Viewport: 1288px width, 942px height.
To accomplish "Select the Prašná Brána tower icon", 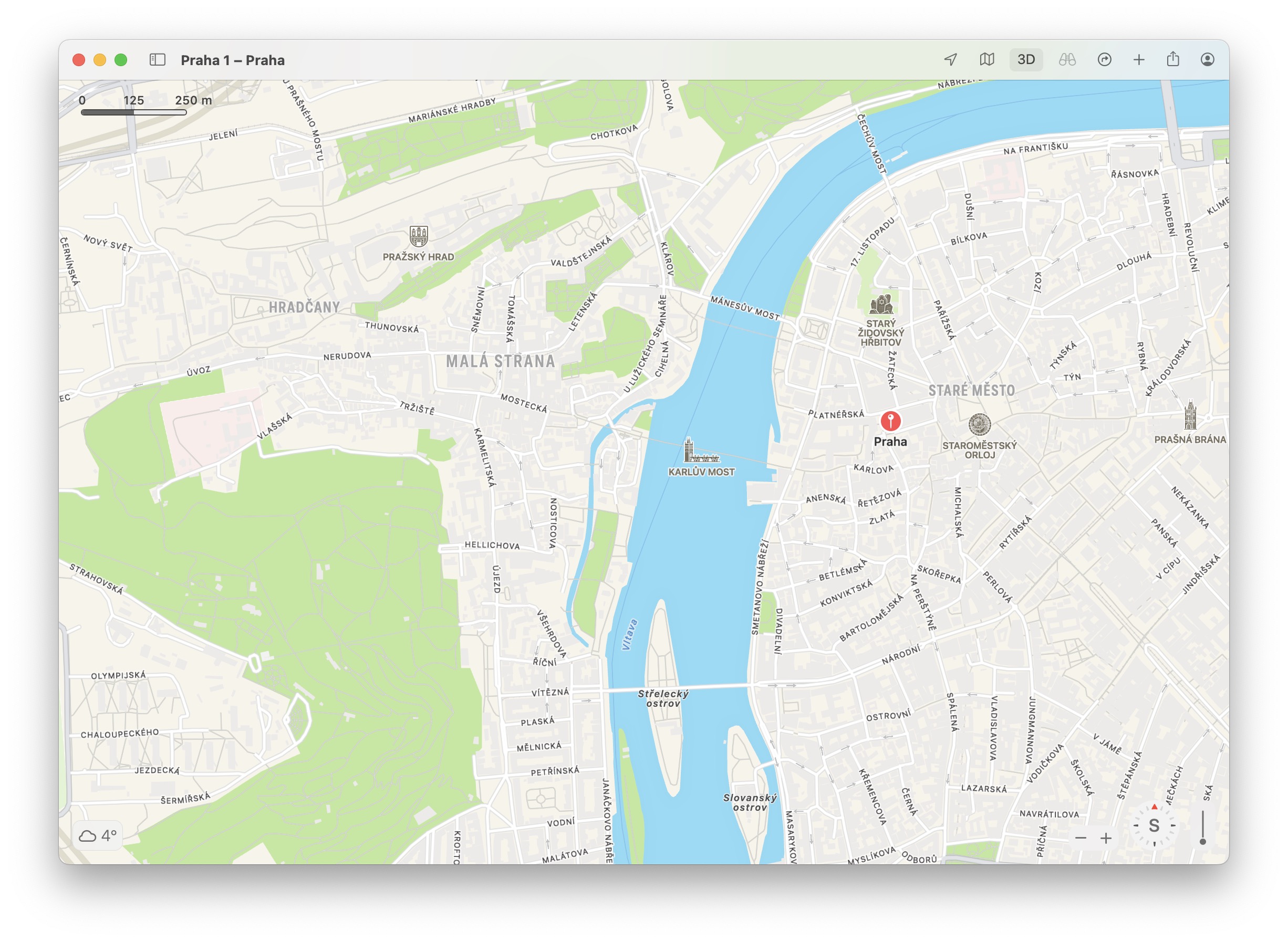I will pos(1189,414).
